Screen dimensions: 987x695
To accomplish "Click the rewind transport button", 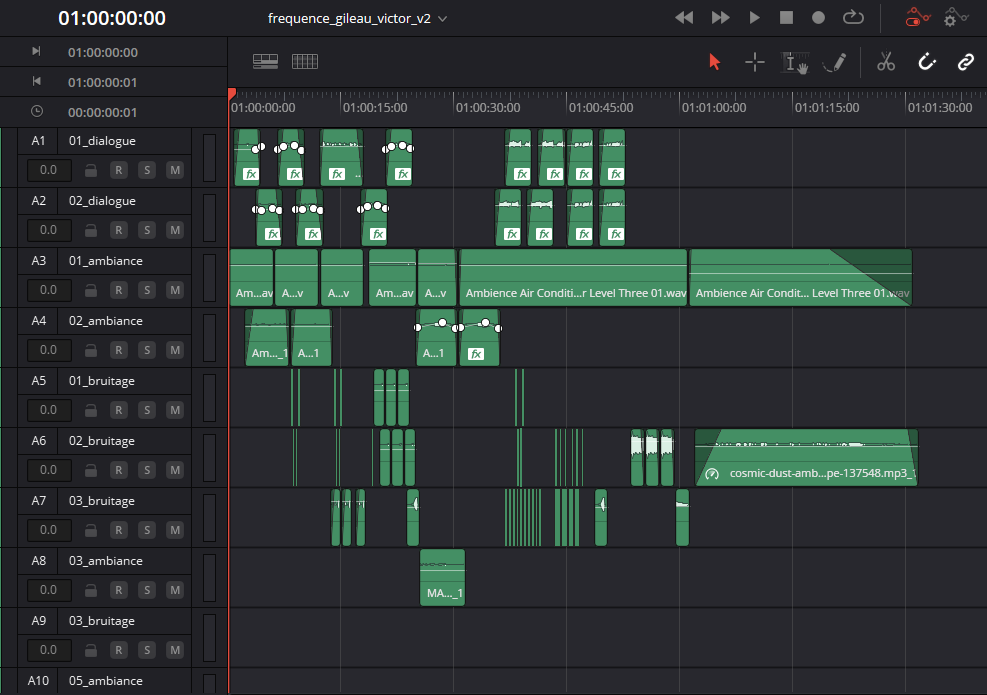I will click(x=684, y=18).
